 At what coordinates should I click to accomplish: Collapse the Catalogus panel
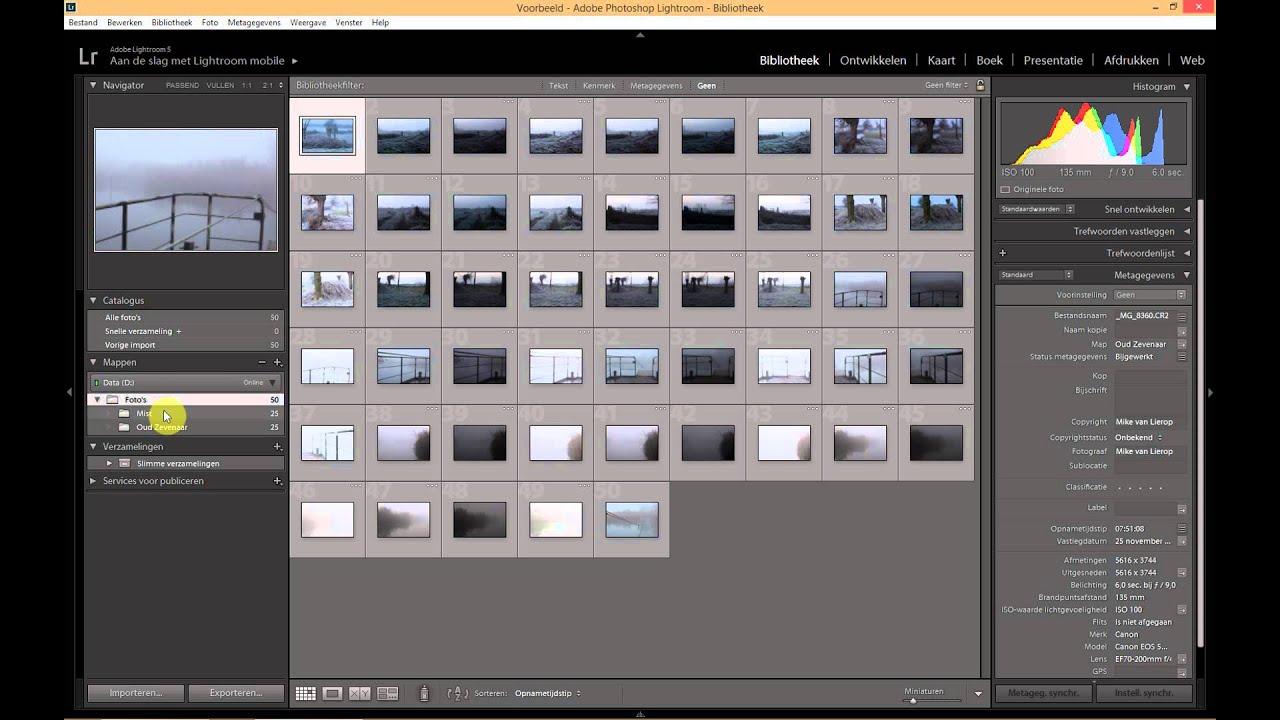click(x=93, y=300)
